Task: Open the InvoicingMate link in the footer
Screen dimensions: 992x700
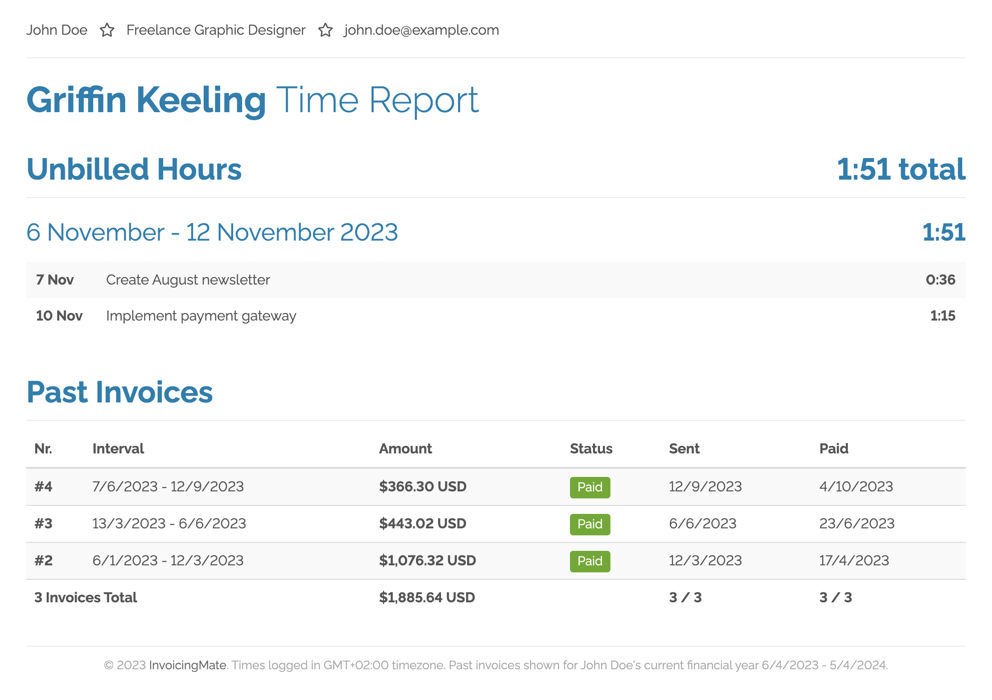Action: 187,664
